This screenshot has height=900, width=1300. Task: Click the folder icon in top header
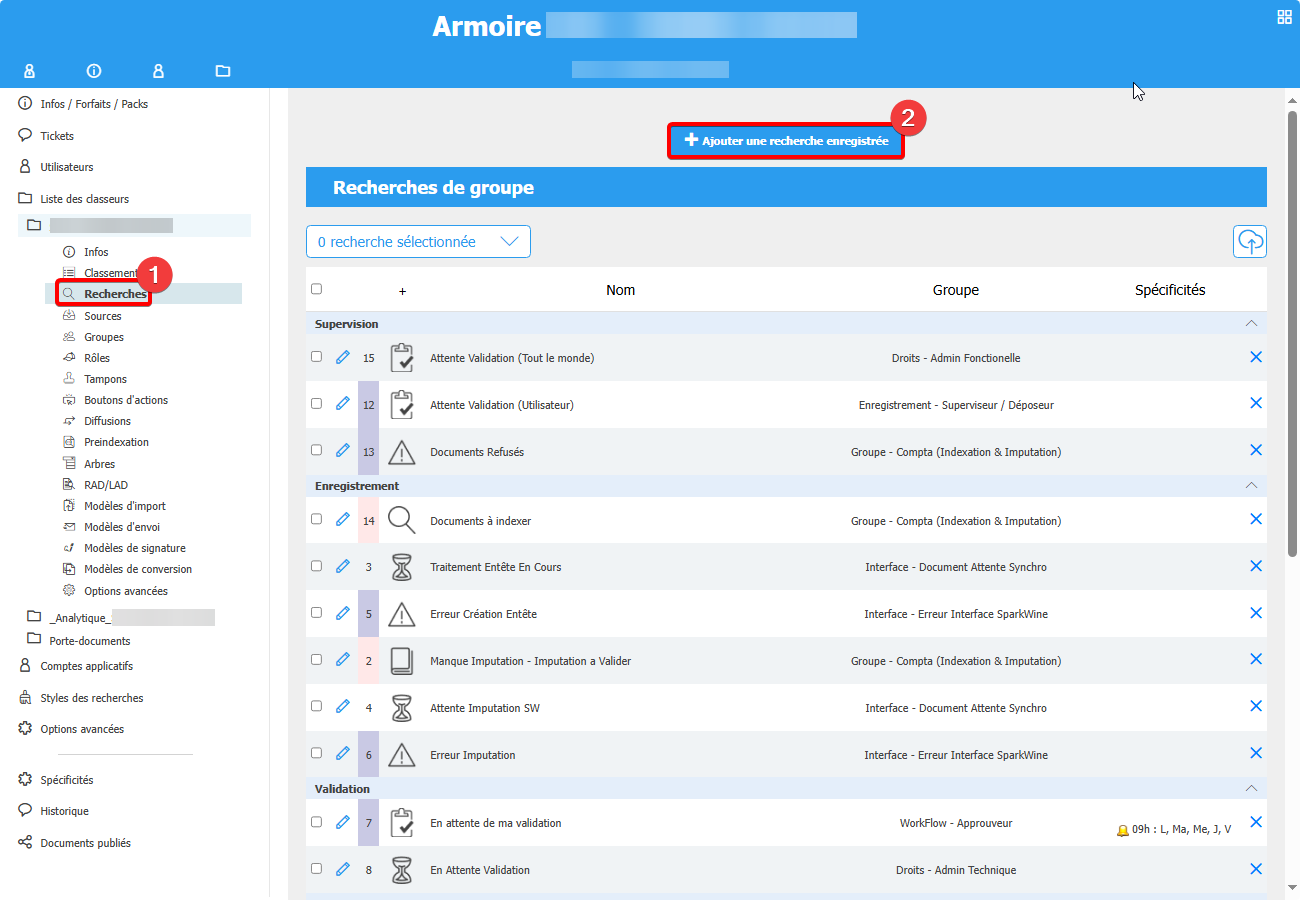point(223,71)
